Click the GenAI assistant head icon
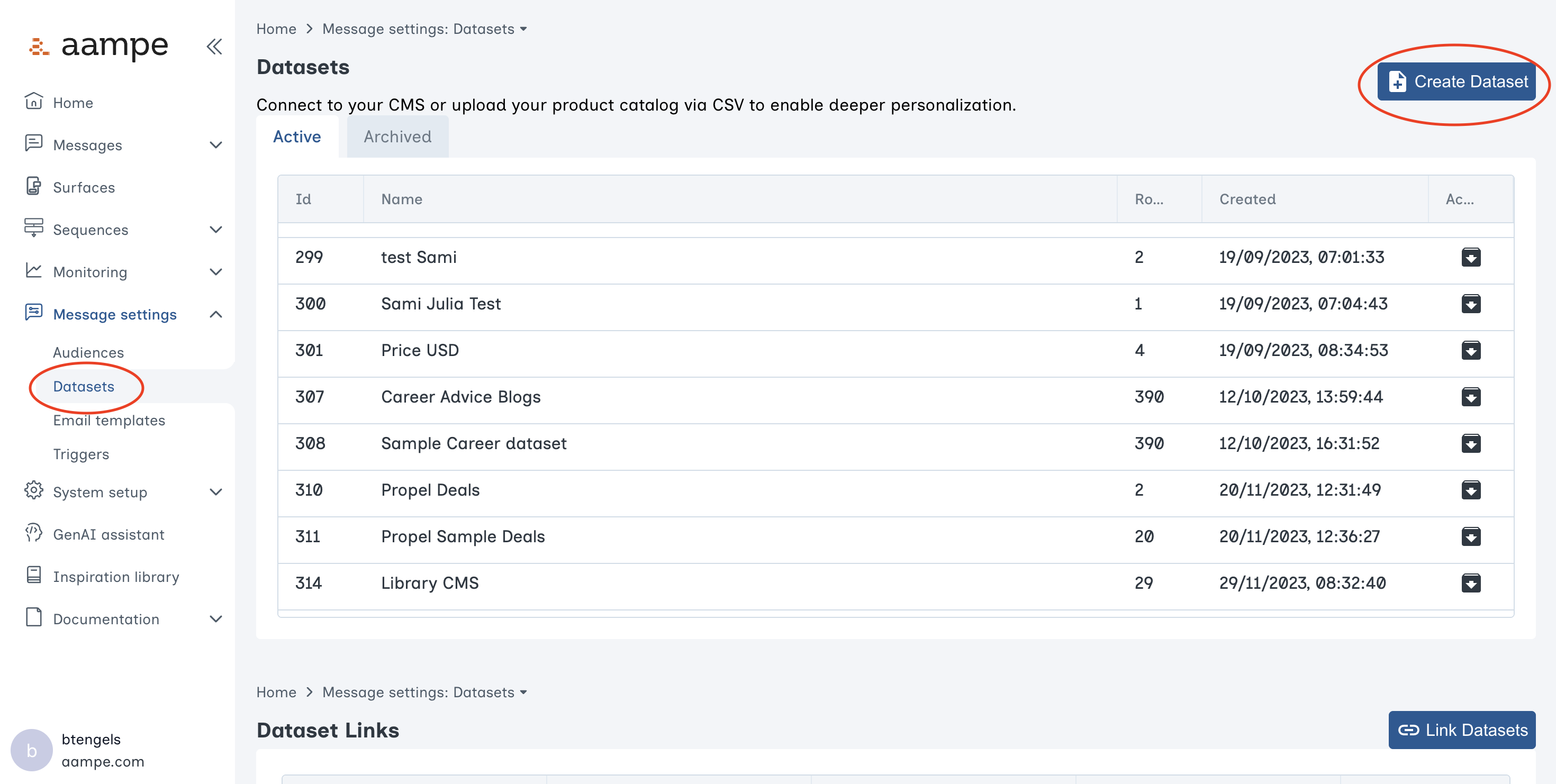Image resolution: width=1556 pixels, height=784 pixels. tap(34, 533)
